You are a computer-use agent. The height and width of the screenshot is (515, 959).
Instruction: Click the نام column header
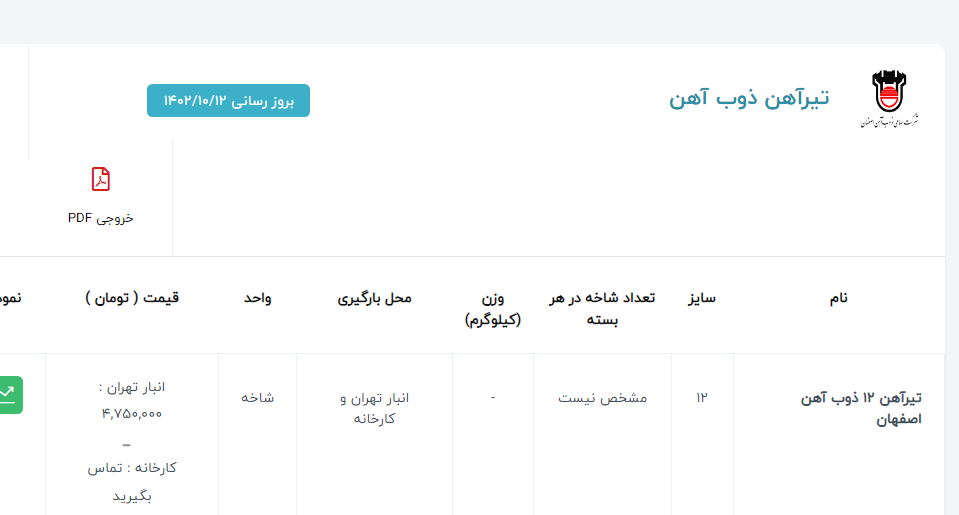pyautogui.click(x=838, y=298)
